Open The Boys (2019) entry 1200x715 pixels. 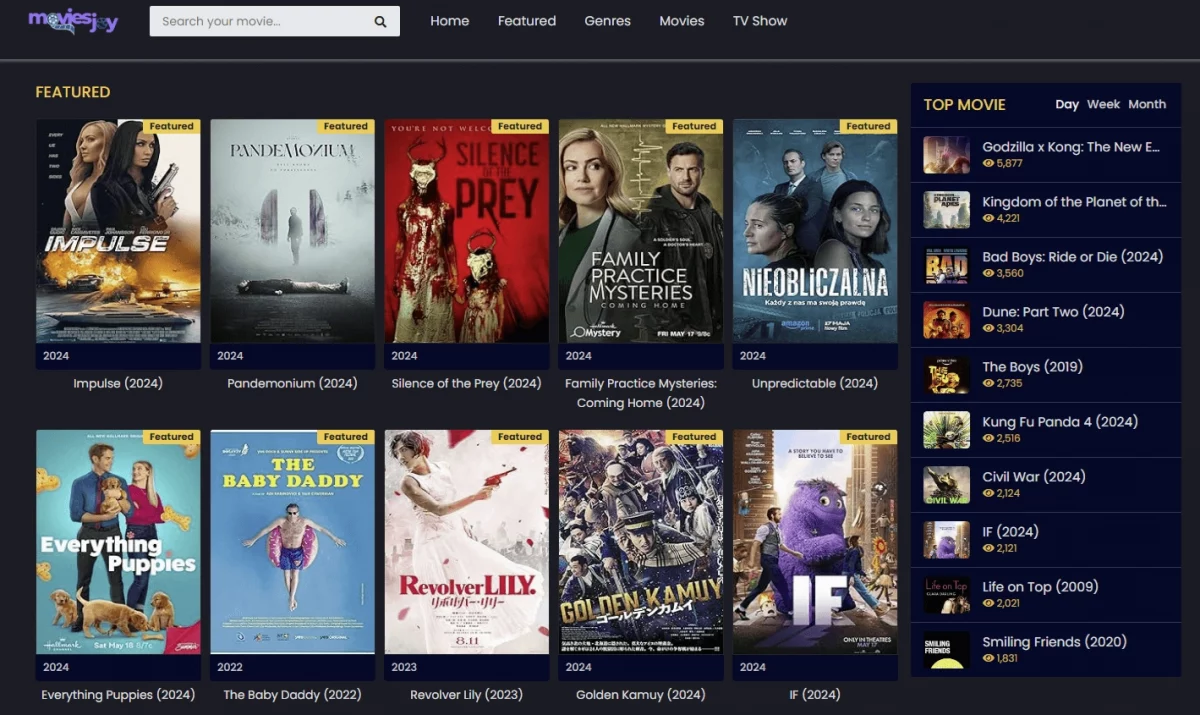[1032, 366]
